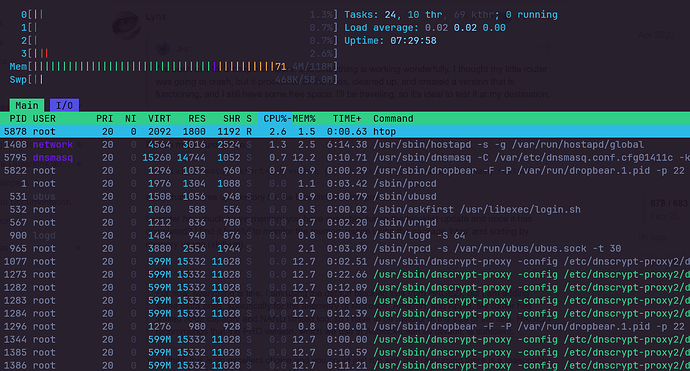Select dnscrypt-proxy thread row PID 1386
Image resolution: width=690 pixels, height=371 pixels.
click(x=345, y=365)
